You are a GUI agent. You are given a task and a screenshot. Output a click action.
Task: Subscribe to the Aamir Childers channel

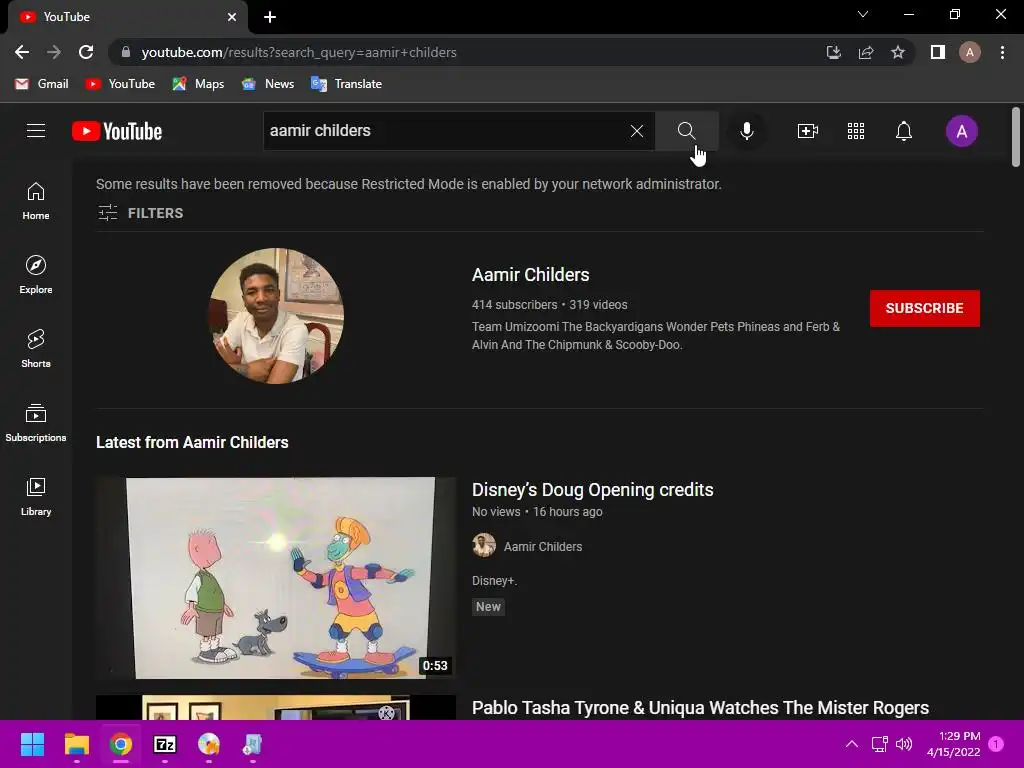click(x=924, y=308)
